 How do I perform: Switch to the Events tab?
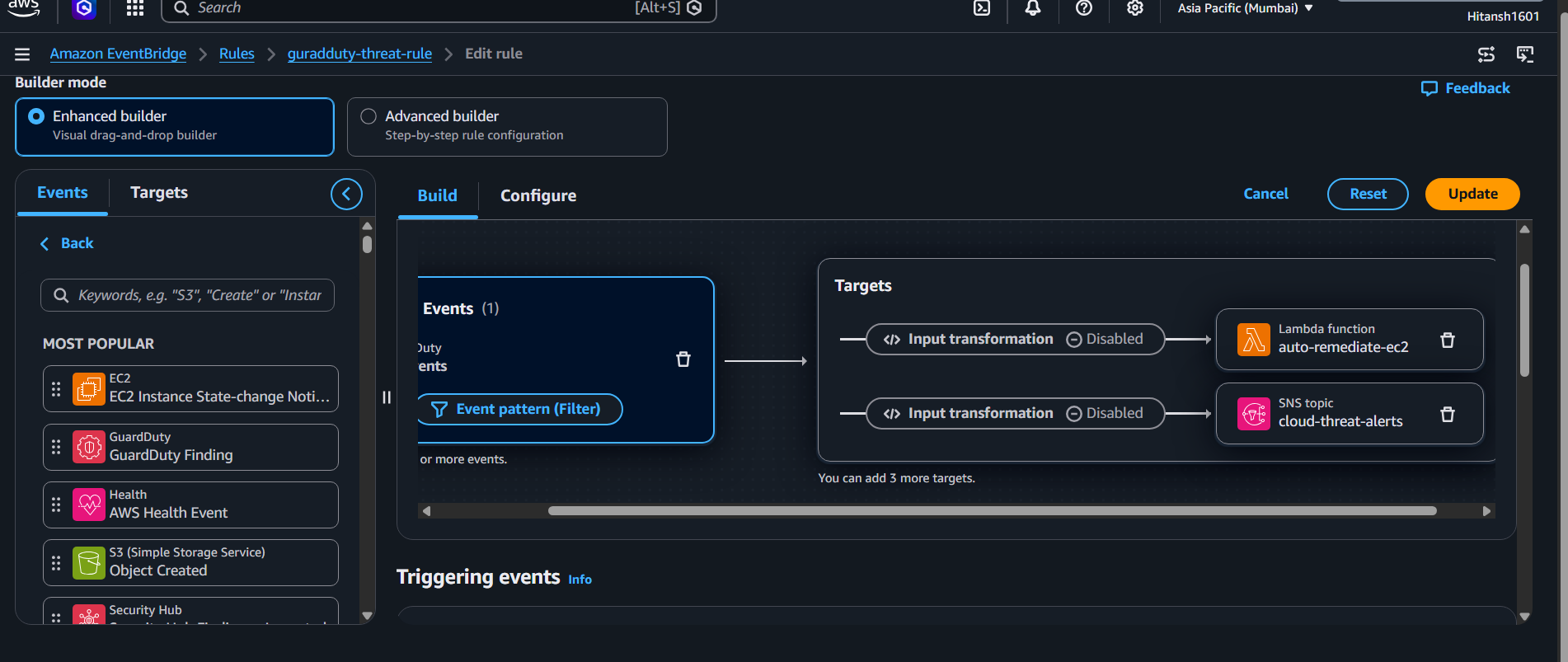coord(63,193)
